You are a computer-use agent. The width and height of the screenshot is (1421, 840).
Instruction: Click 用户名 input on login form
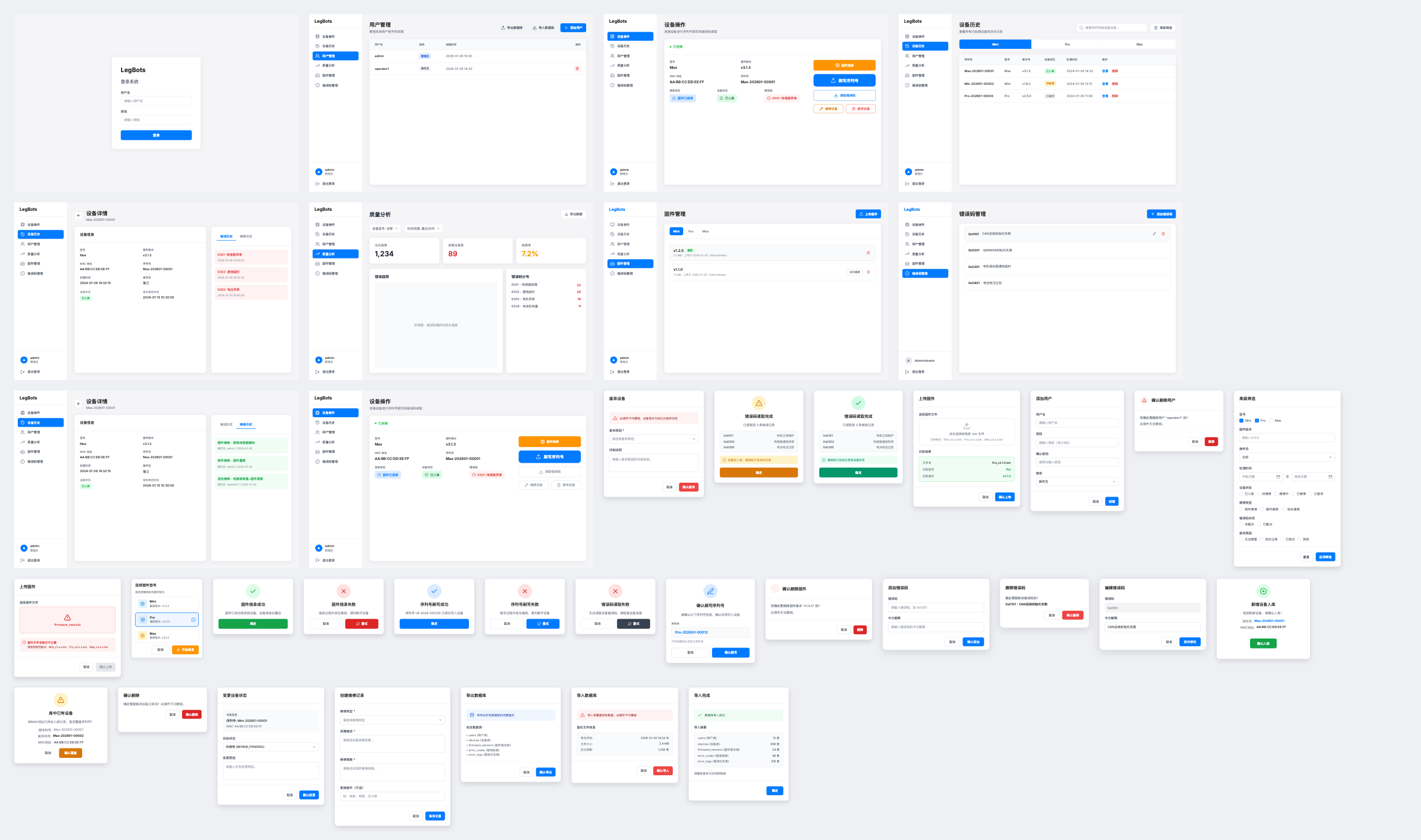click(156, 102)
